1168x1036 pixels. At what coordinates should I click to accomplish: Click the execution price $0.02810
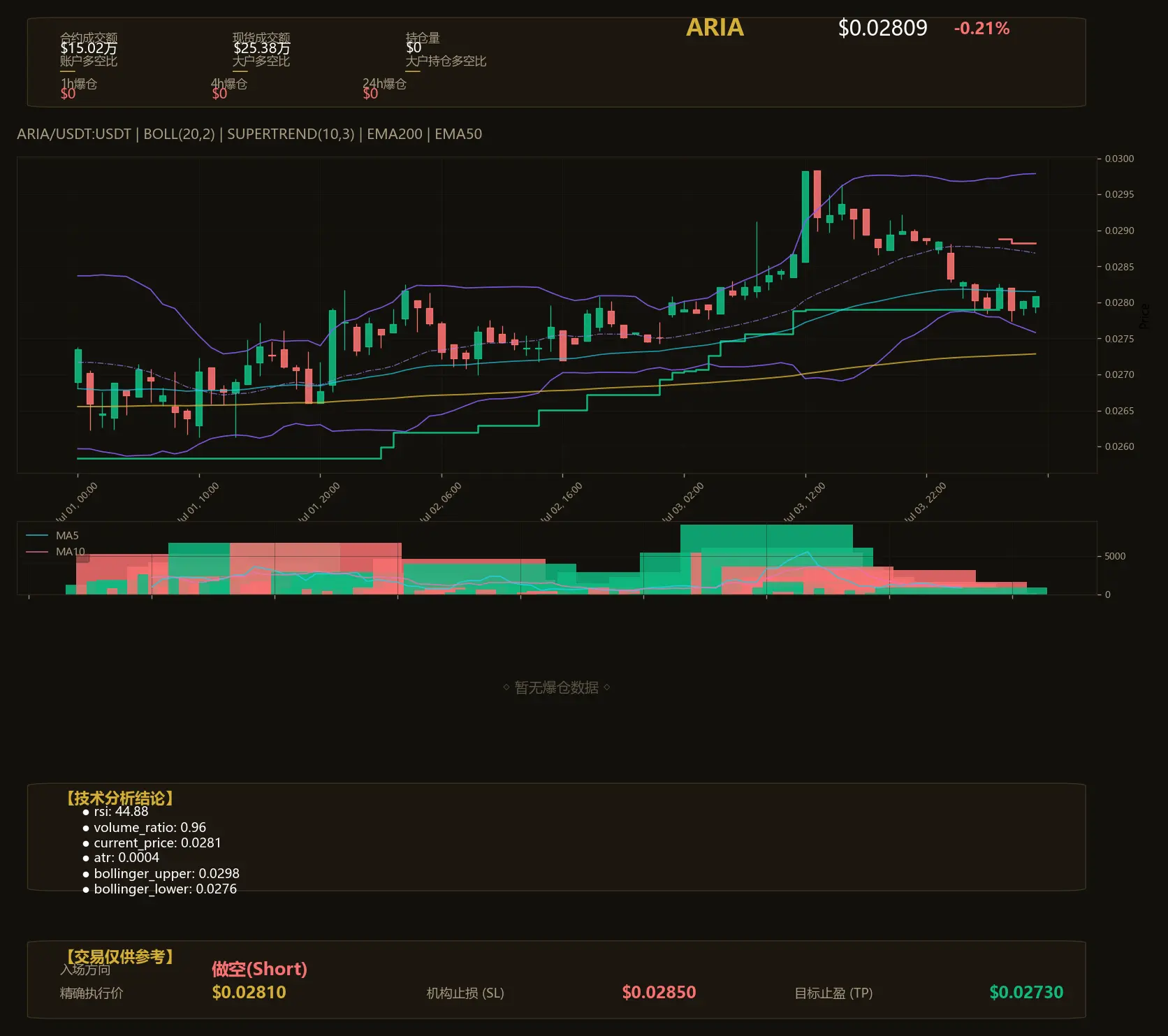249,992
